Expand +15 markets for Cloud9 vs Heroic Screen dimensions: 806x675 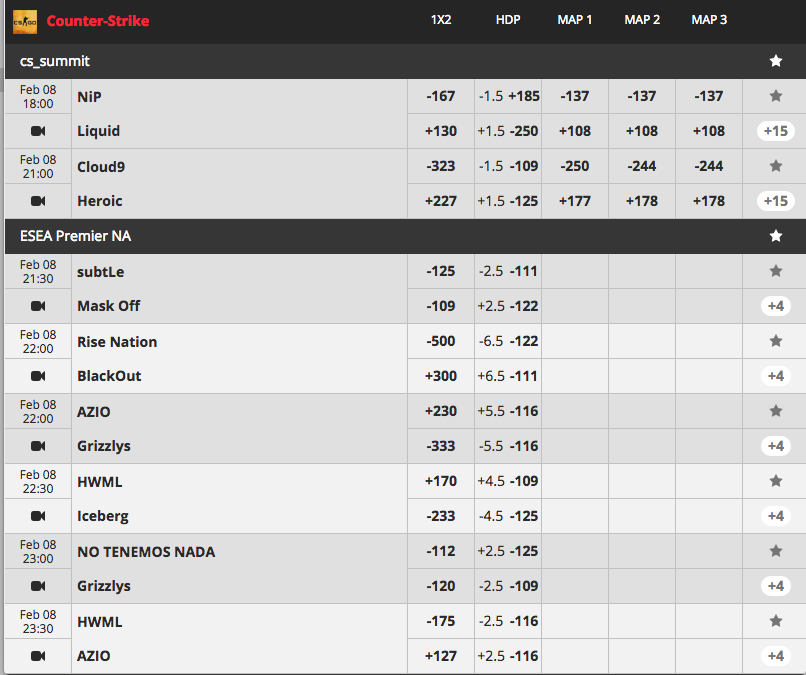[x=776, y=201]
